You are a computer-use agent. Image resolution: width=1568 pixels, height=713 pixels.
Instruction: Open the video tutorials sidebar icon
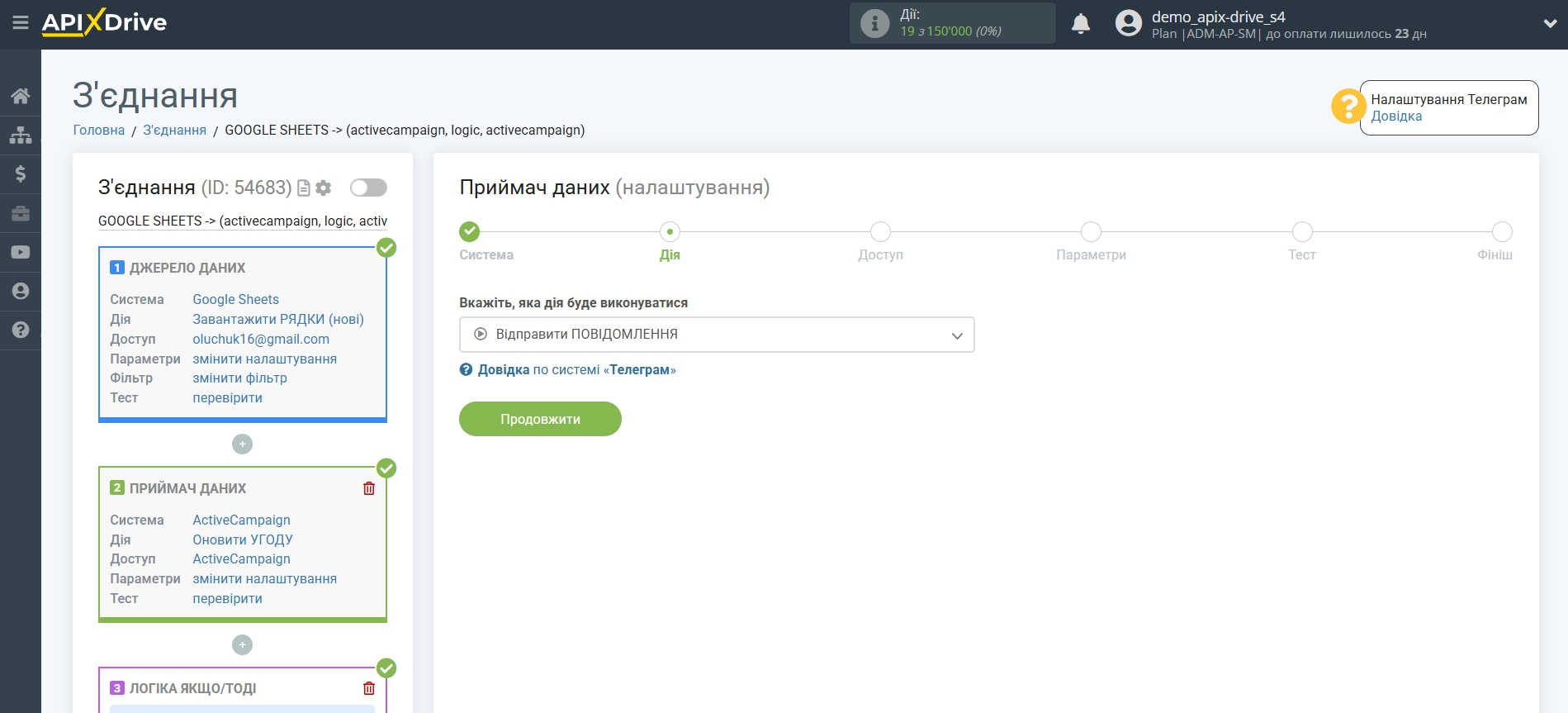tap(21, 252)
